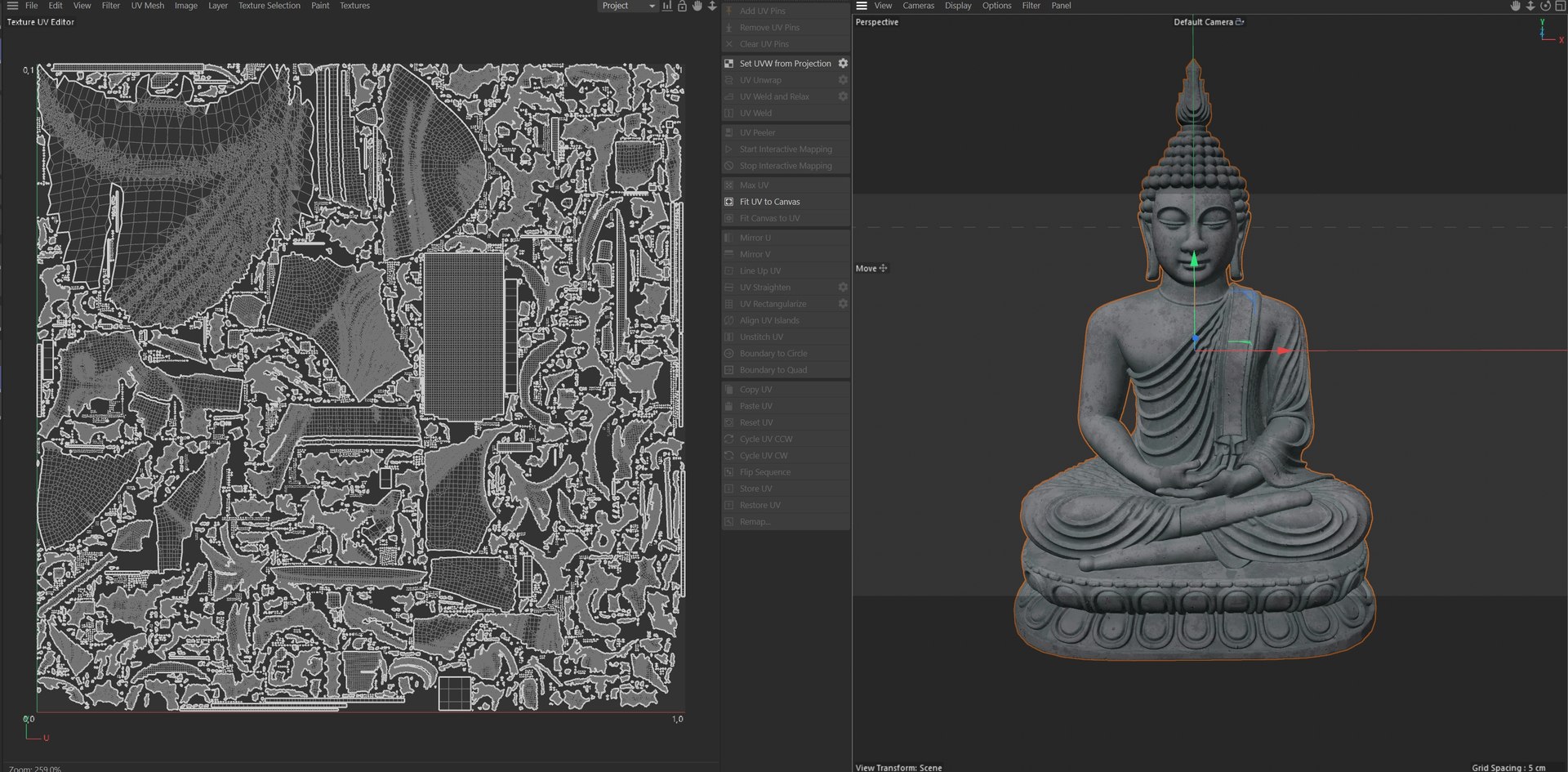Click the Default Camera label
The image size is (1568, 772).
pos(1203,22)
